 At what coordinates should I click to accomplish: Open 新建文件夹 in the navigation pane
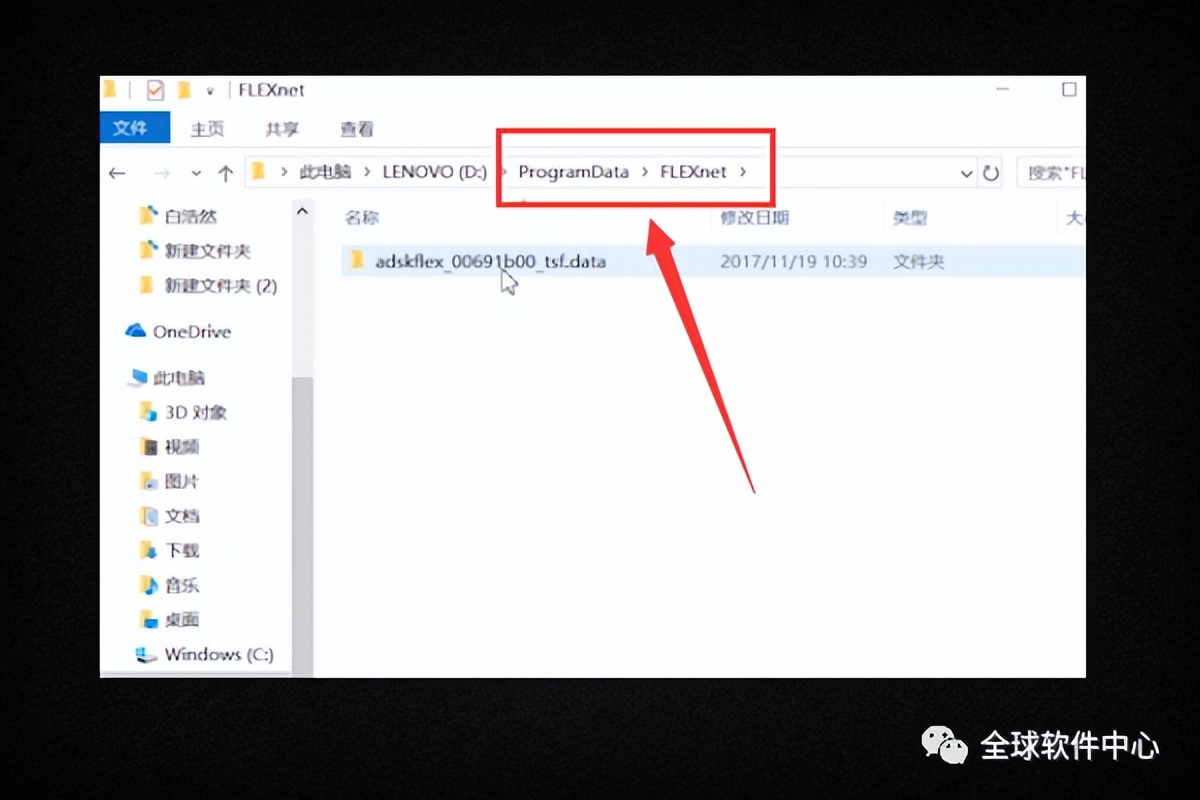point(207,251)
